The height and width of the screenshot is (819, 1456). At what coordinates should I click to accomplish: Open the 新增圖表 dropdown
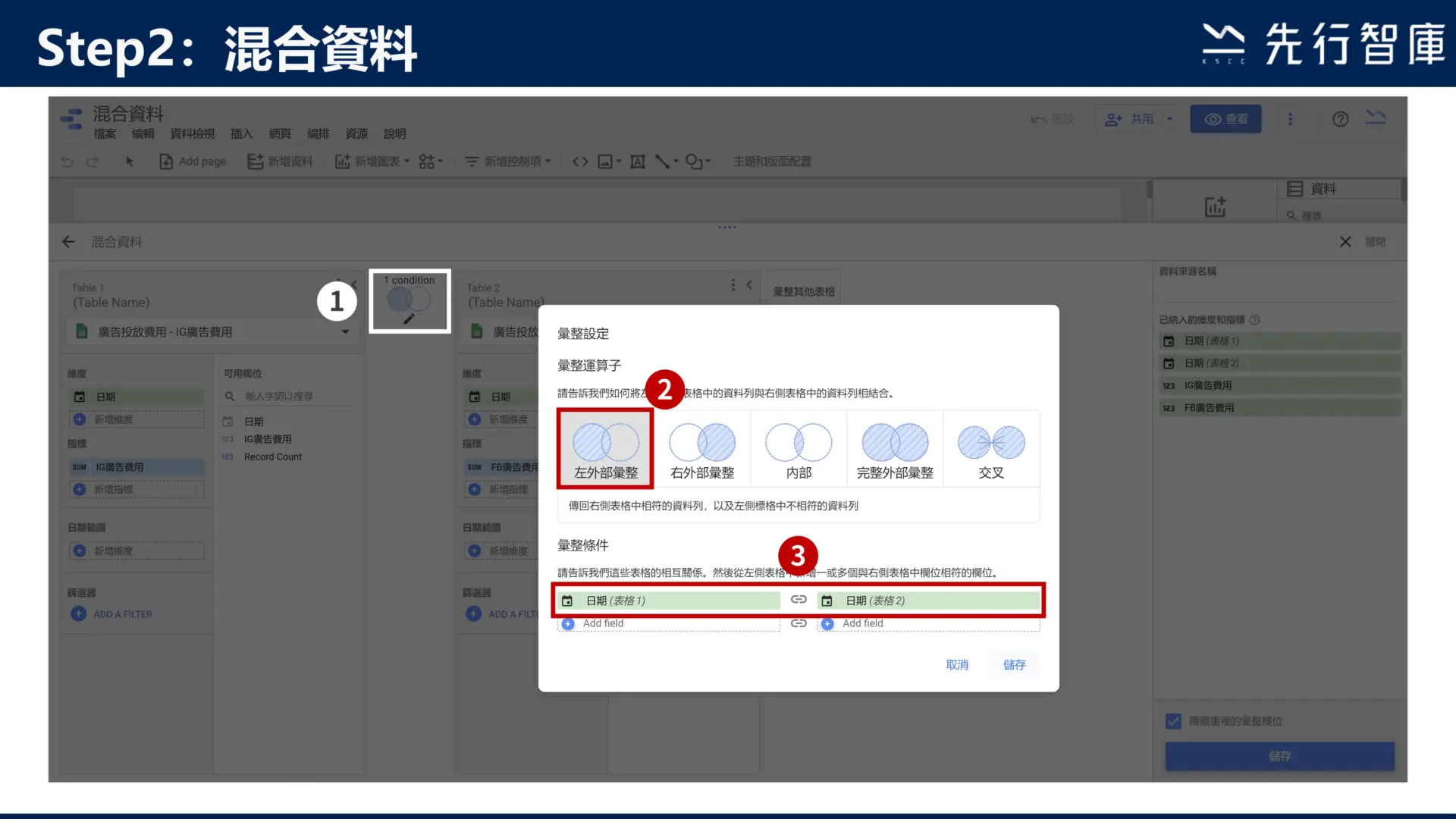pyautogui.click(x=372, y=162)
